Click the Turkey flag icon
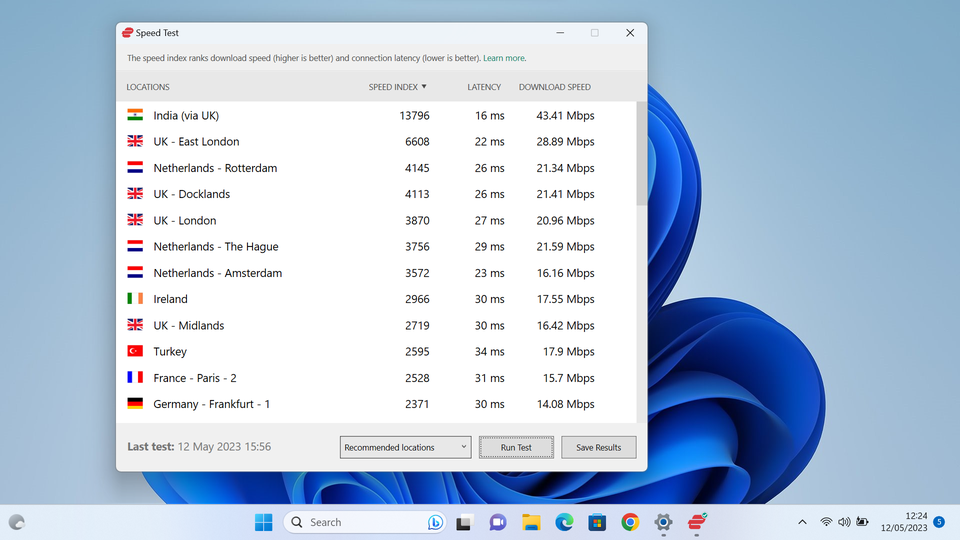The height and width of the screenshot is (540, 960). (x=135, y=351)
